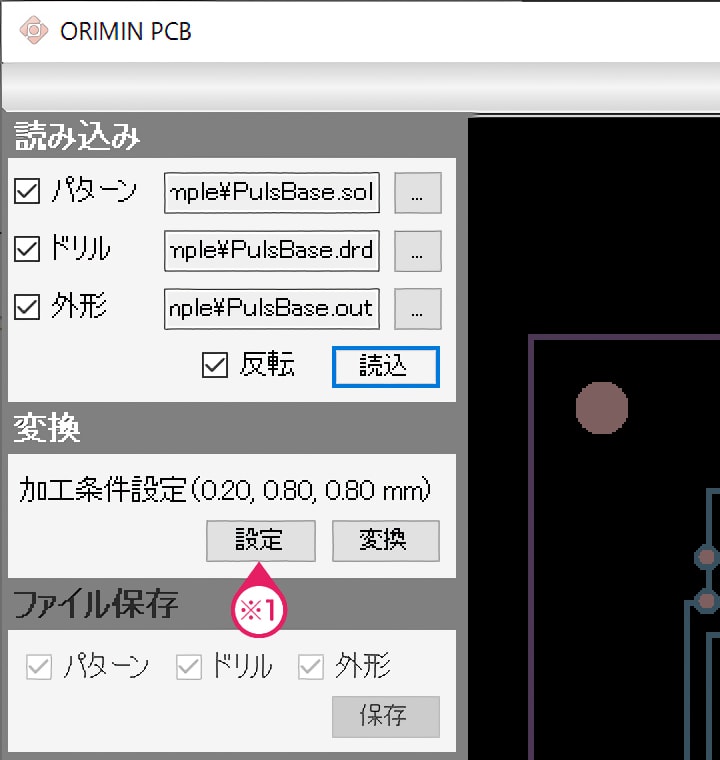720x760 pixels.
Task: Toggle the パターン checkbox under 読み込み
Action: click(27, 192)
